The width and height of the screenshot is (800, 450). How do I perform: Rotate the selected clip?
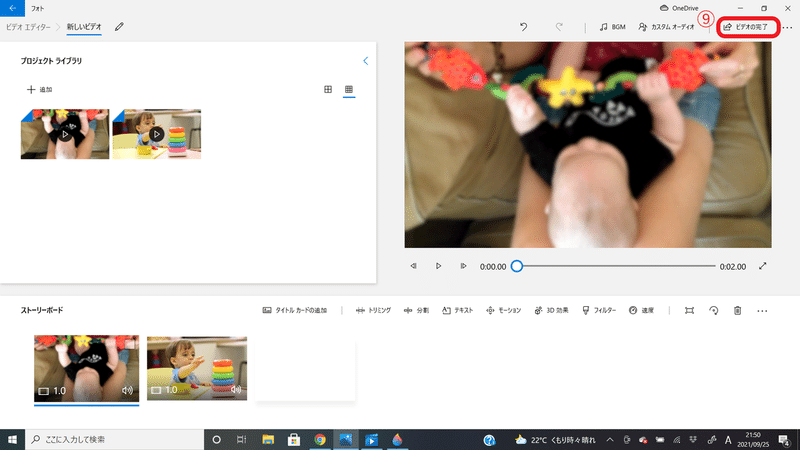(714, 310)
